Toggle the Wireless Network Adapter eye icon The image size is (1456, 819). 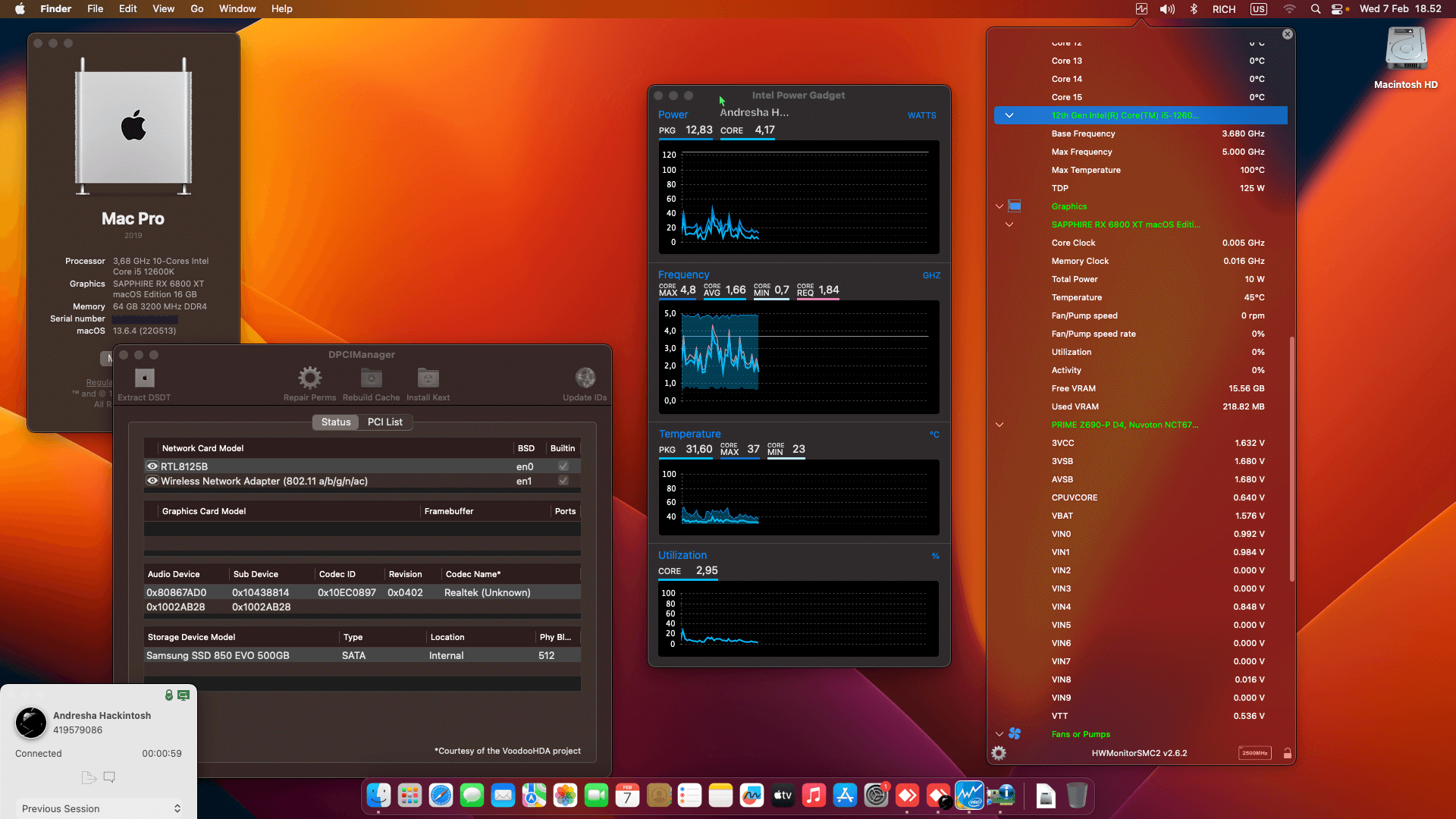(152, 482)
